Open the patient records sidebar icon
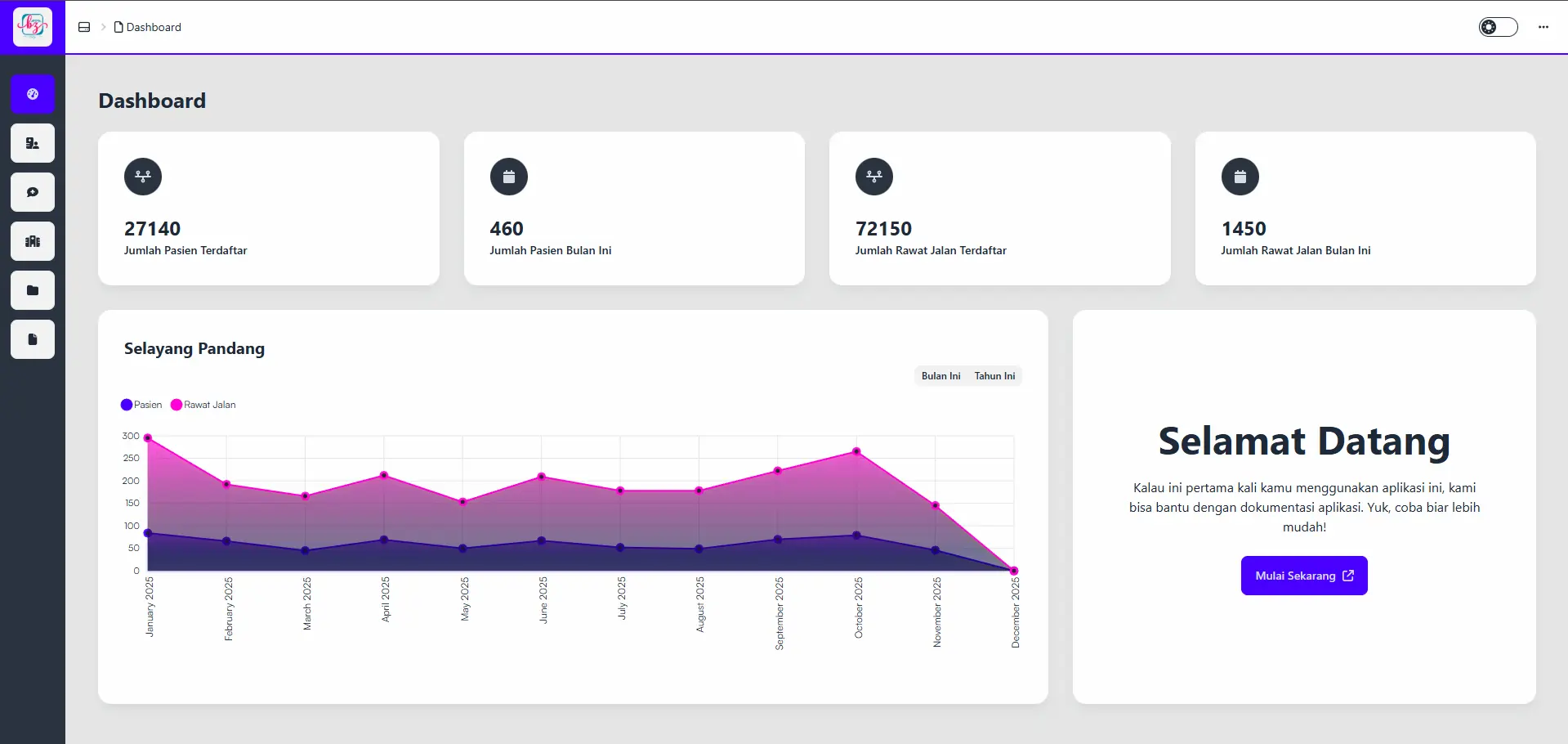The image size is (1568, 744). click(x=33, y=143)
